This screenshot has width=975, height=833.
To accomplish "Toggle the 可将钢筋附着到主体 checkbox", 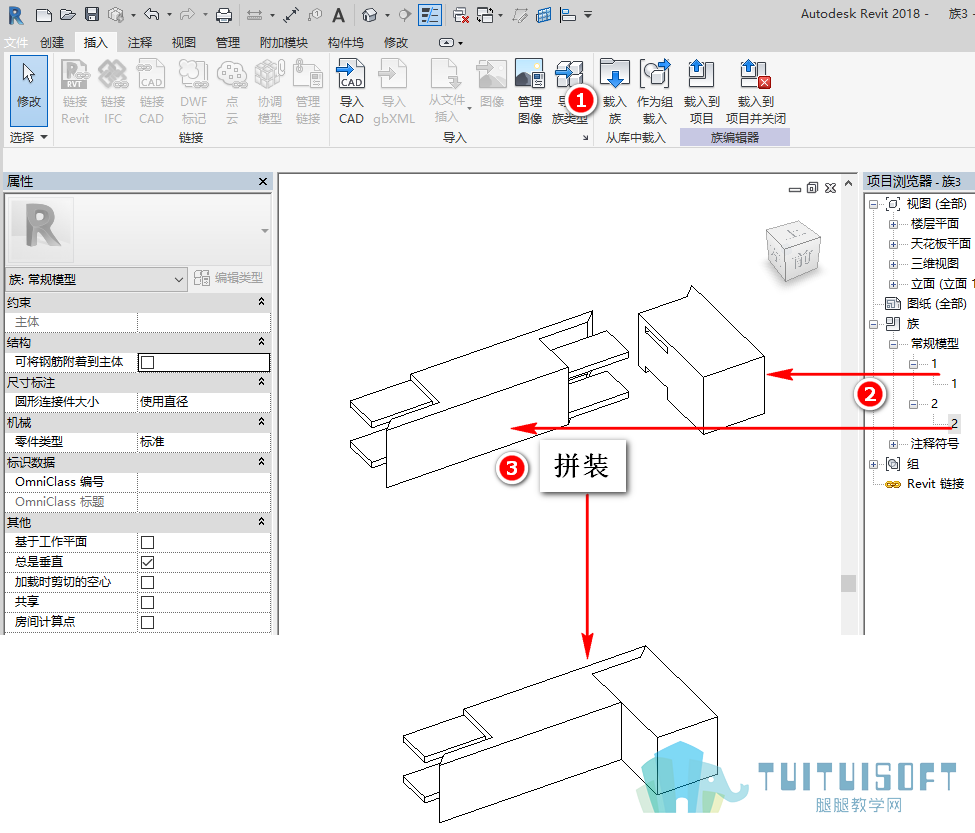I will 147,362.
